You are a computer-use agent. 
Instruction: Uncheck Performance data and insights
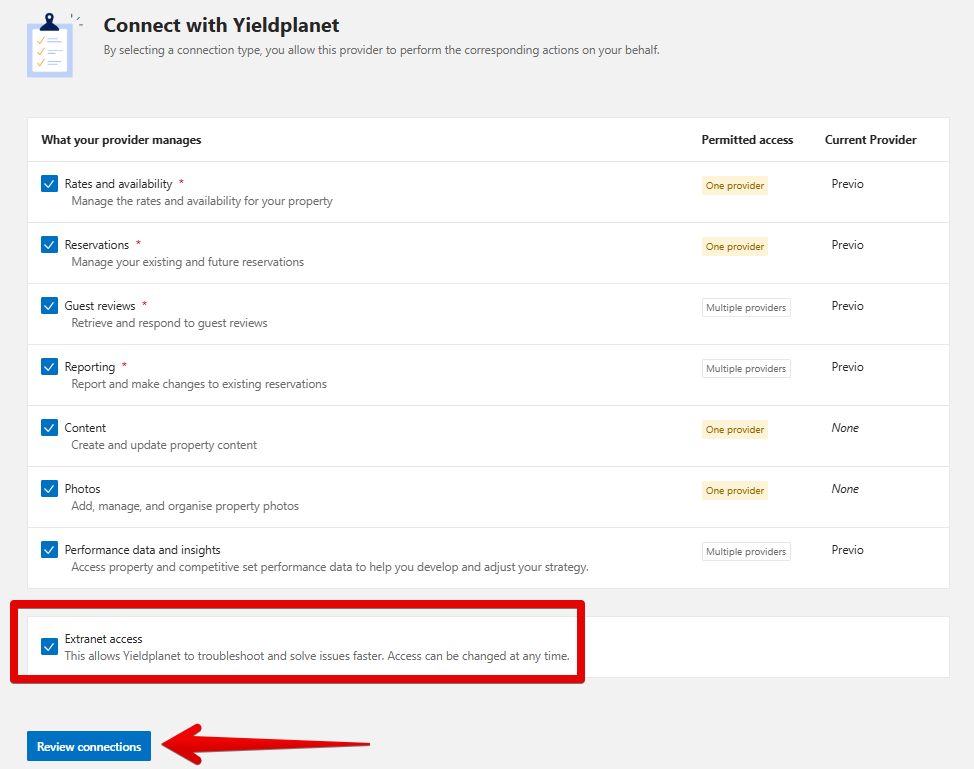(x=50, y=550)
